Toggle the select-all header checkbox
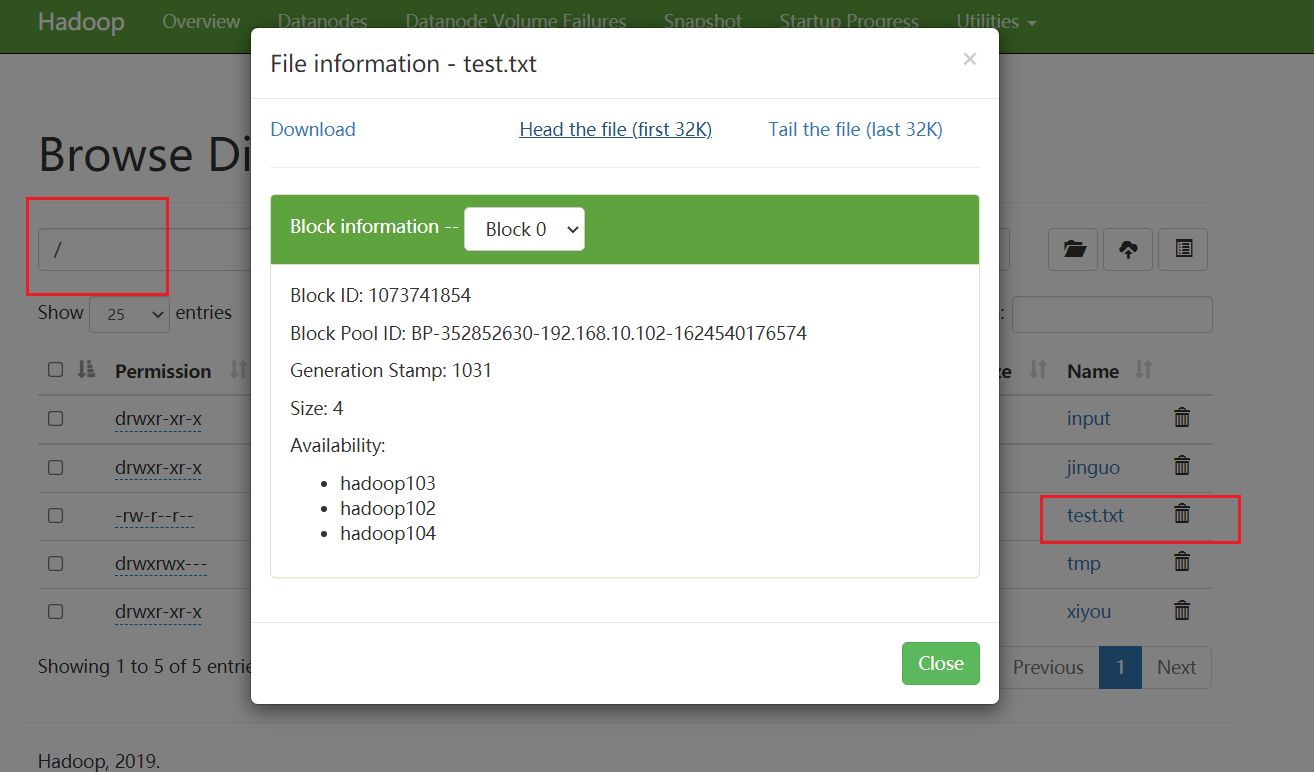This screenshot has height=772, width=1314. 55,370
